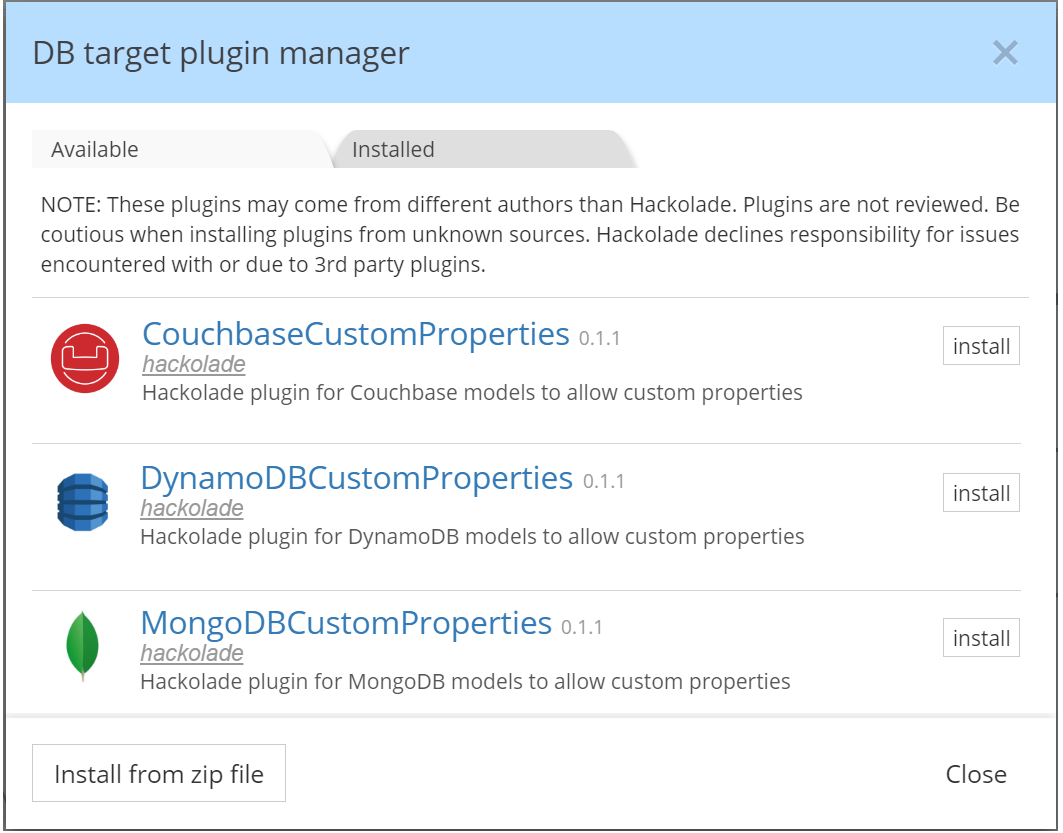Click the Couchbase plugin description text
The image size is (1063, 833).
473,393
